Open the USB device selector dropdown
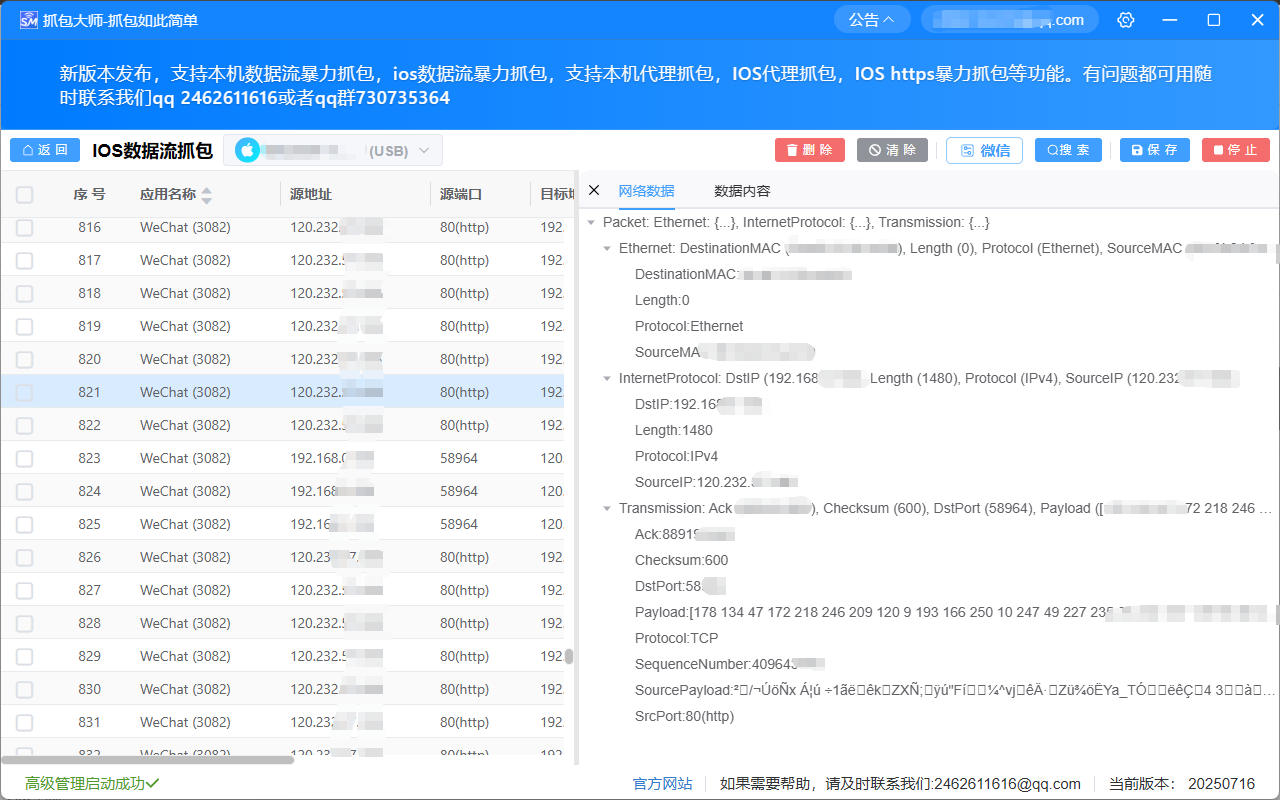Image resolution: width=1280 pixels, height=800 pixels. point(332,150)
